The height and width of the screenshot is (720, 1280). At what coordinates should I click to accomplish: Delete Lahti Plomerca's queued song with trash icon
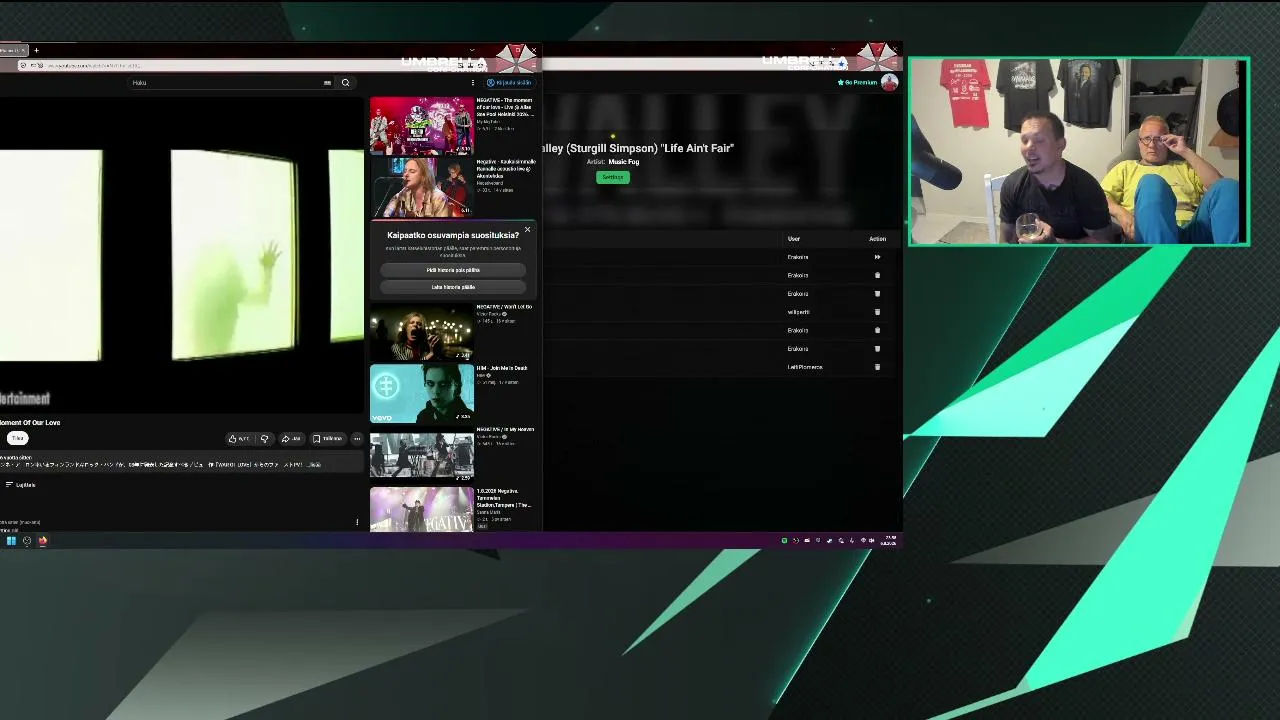point(877,367)
